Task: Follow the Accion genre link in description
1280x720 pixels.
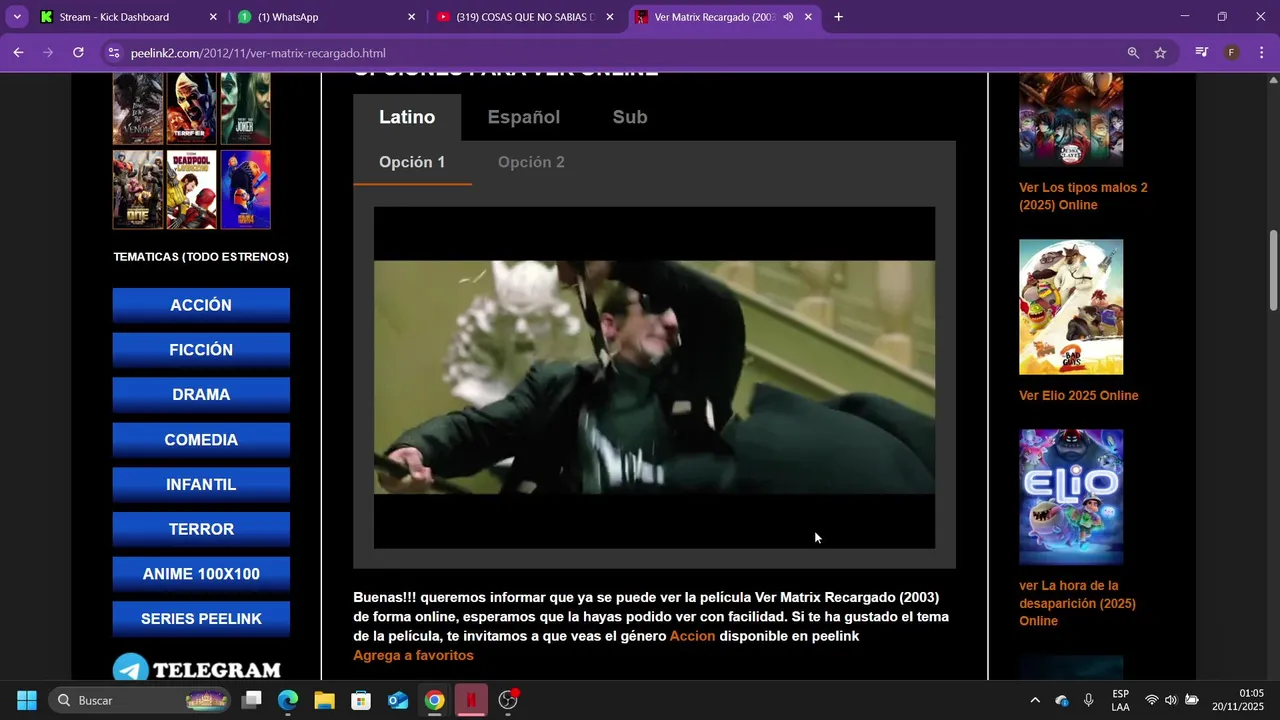Action: click(692, 636)
